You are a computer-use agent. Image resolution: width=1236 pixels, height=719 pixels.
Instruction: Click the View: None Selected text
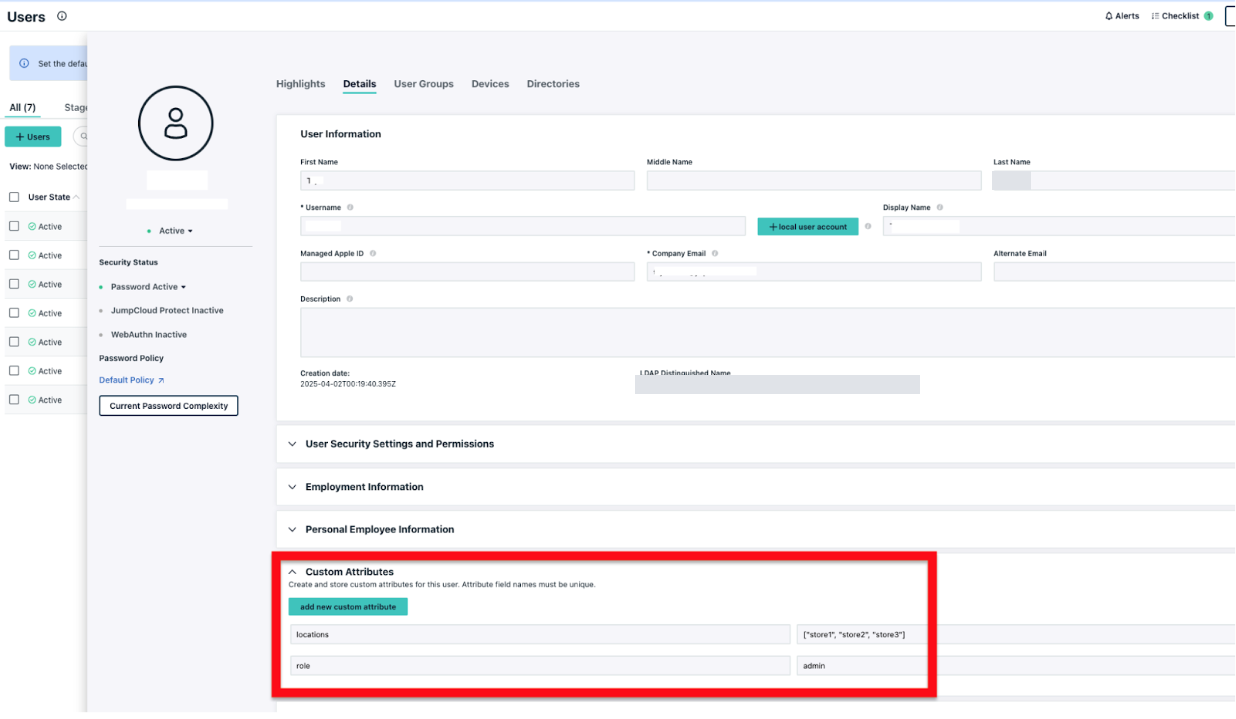coord(48,166)
